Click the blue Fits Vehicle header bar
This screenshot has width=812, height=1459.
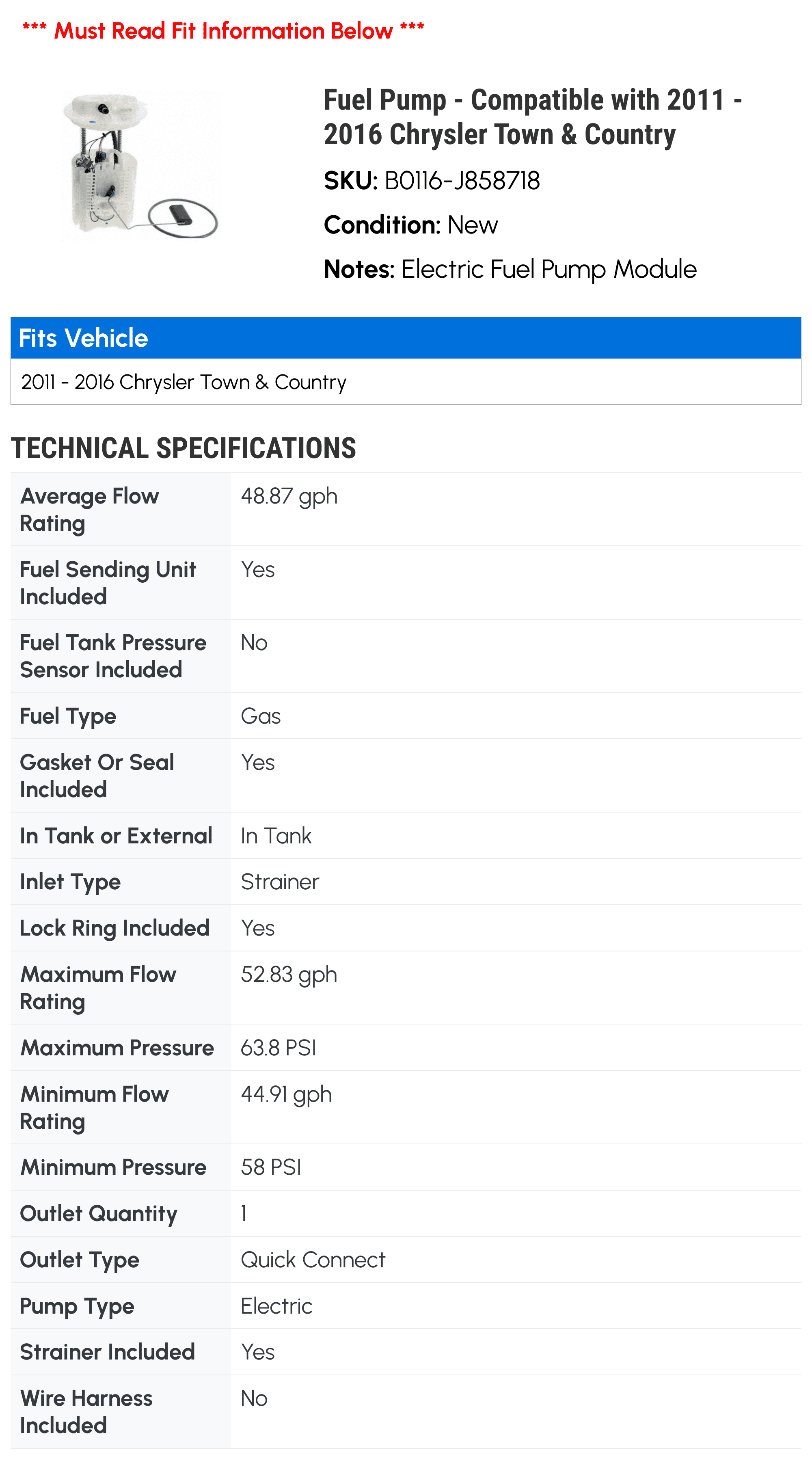406,338
